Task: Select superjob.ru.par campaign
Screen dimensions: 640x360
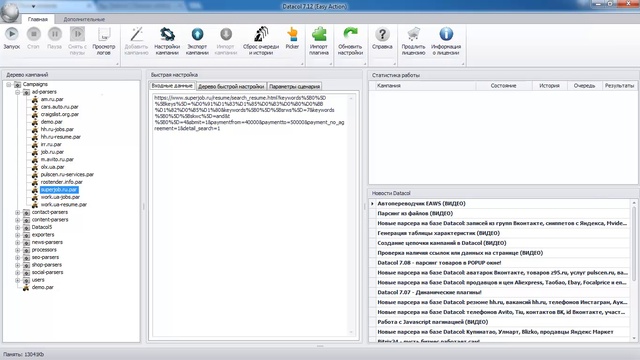Action: (59, 190)
